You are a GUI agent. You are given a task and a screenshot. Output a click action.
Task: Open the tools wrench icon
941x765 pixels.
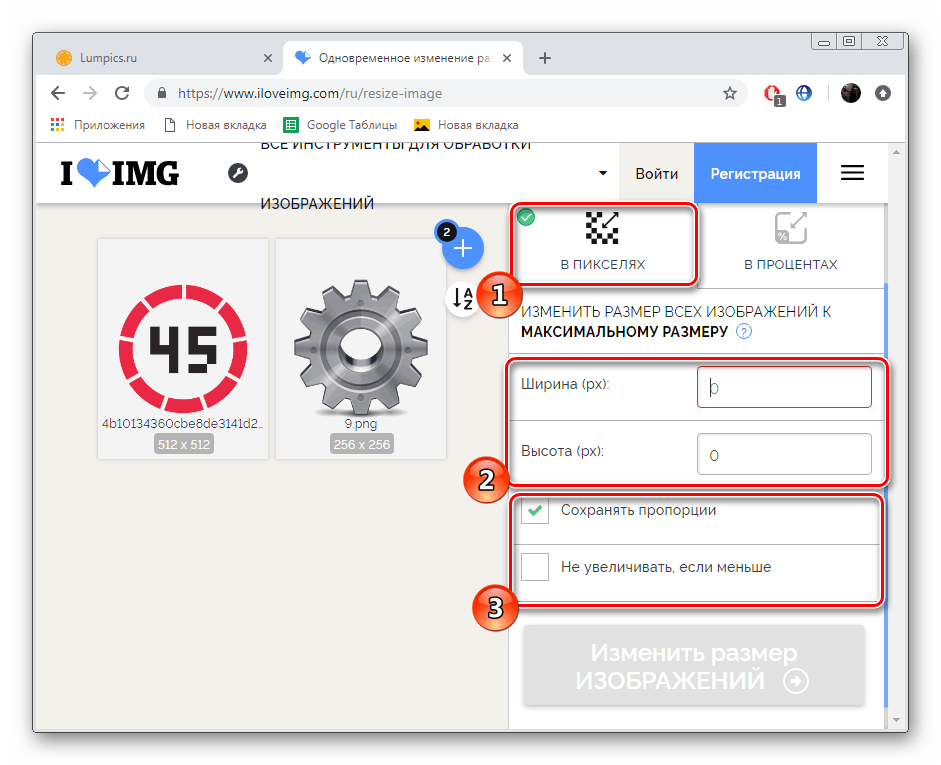tap(238, 173)
